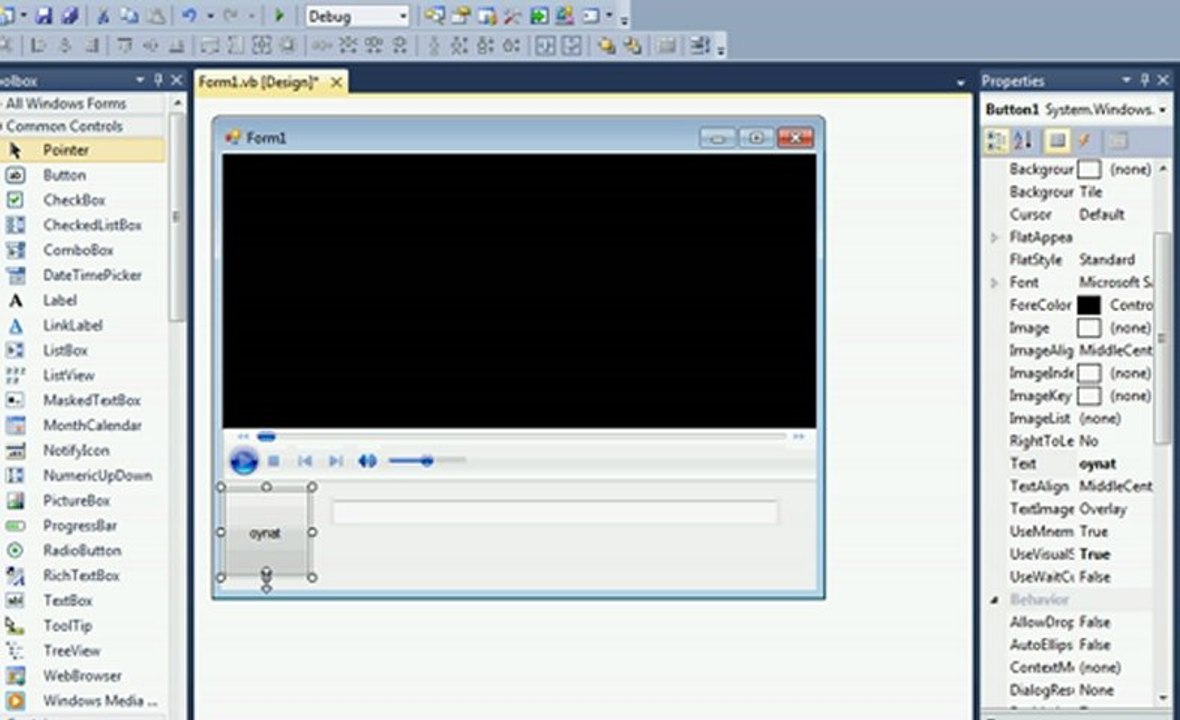Choose RichTextBox in the Toolbox
Viewport: 1180px width, 720px height.
[83, 575]
